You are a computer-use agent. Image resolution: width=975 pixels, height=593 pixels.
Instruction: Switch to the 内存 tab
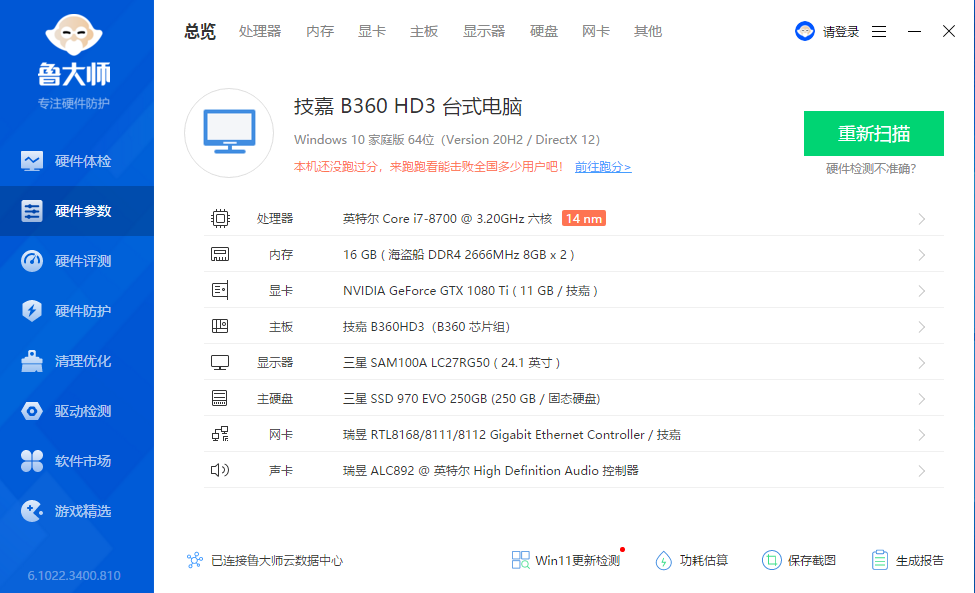[x=320, y=31]
